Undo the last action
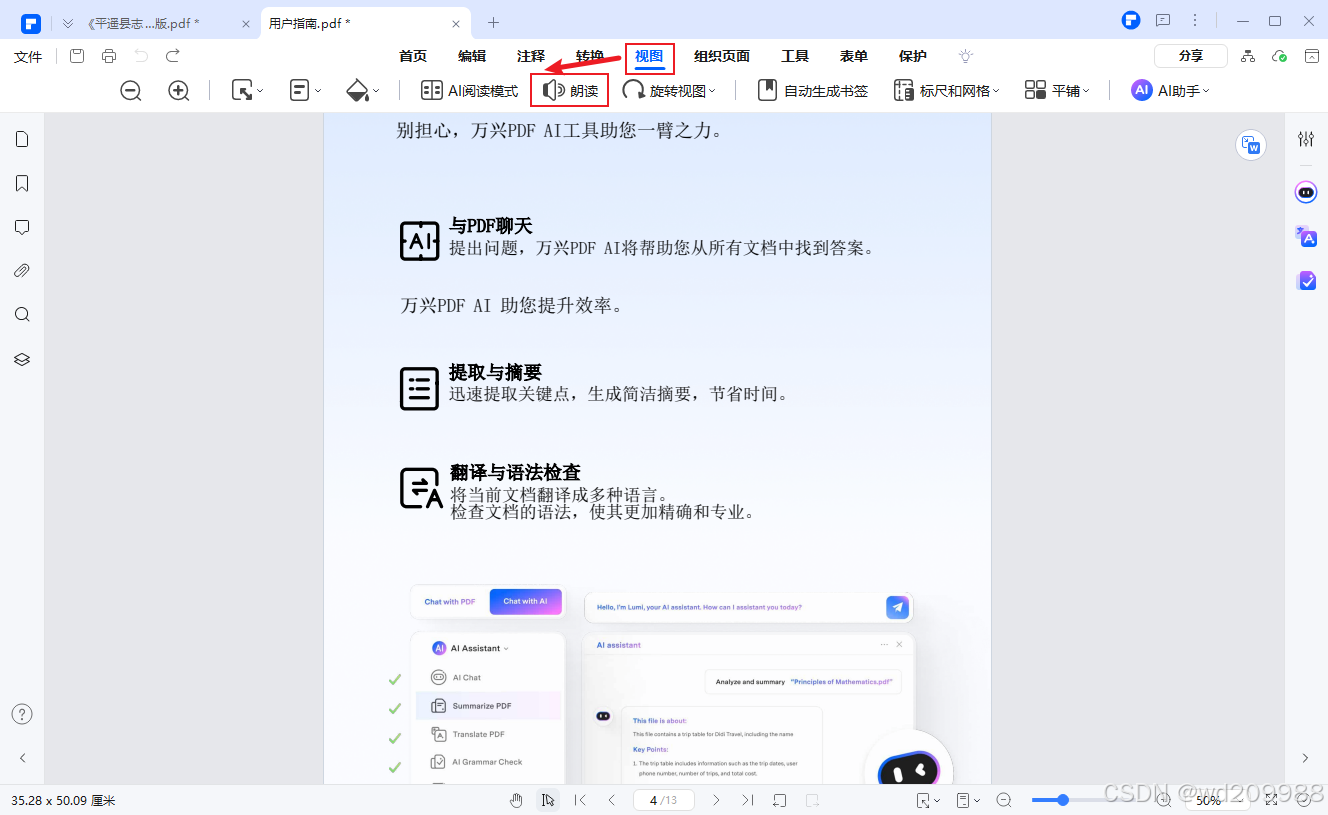 coord(141,56)
